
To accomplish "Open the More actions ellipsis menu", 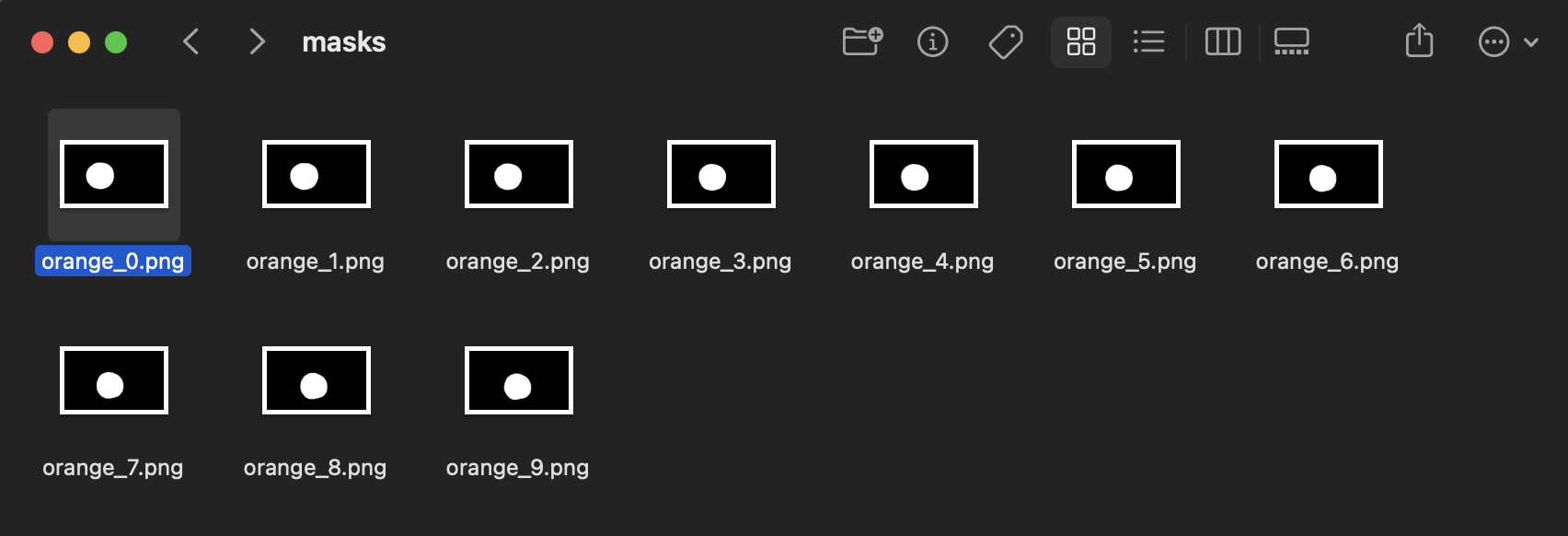I will tap(1493, 41).
